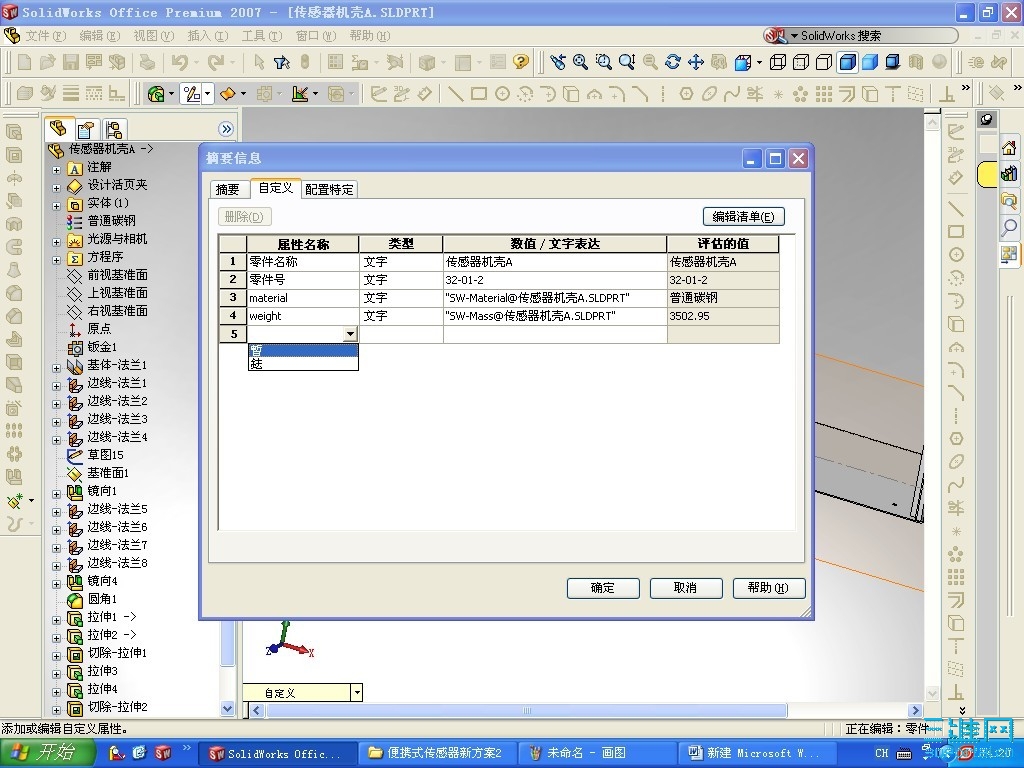Image resolution: width=1024 pixels, height=768 pixels.
Task: Expand the 镜向1 feature node
Action: 56,494
